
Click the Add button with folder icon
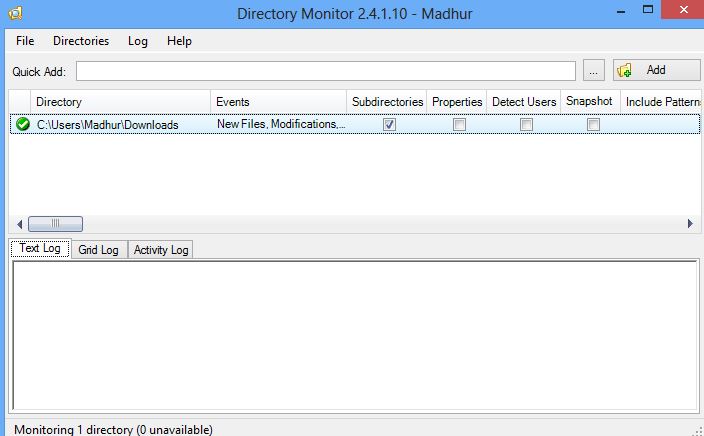657,70
